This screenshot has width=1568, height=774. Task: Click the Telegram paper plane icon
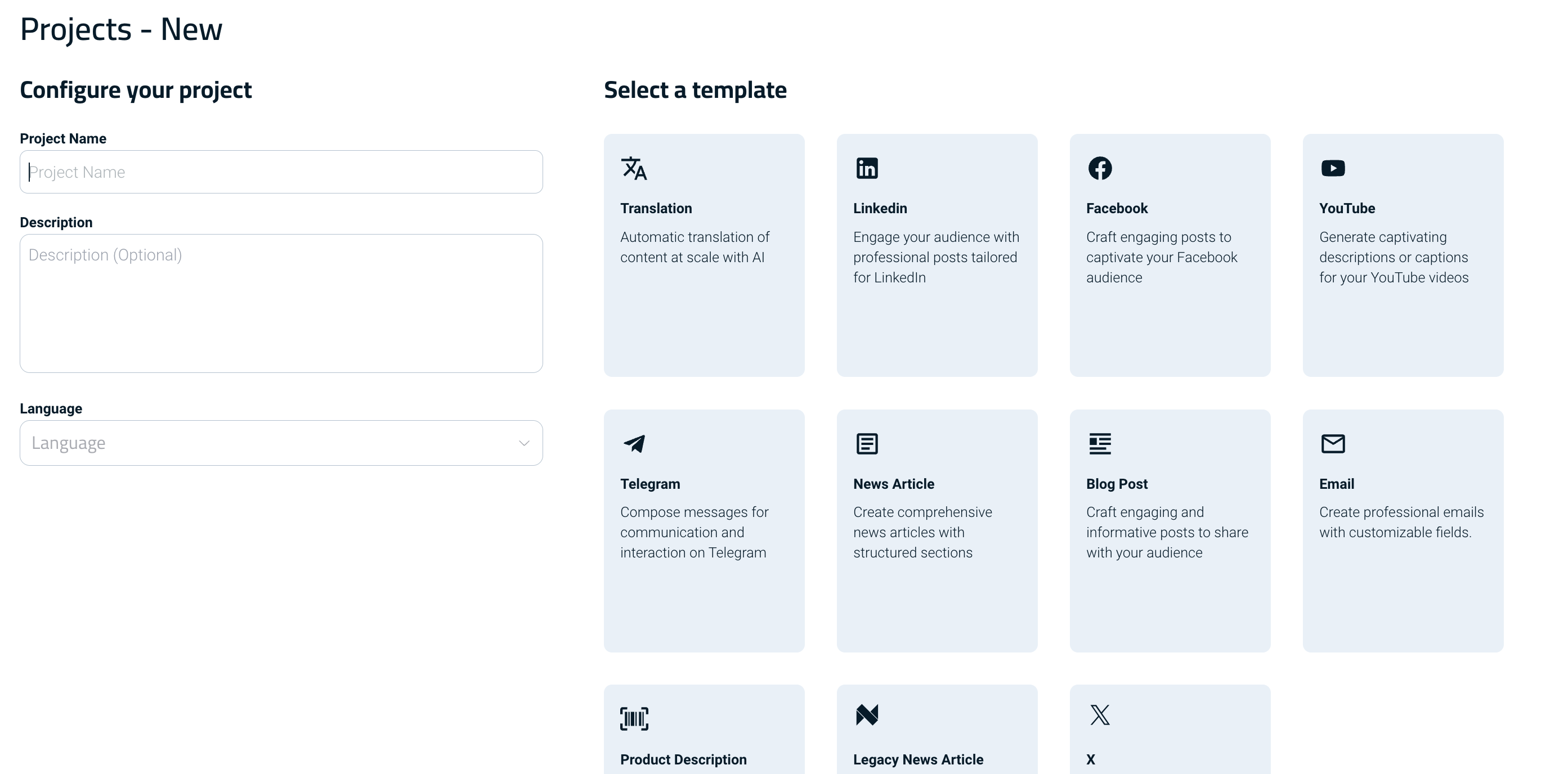click(634, 444)
